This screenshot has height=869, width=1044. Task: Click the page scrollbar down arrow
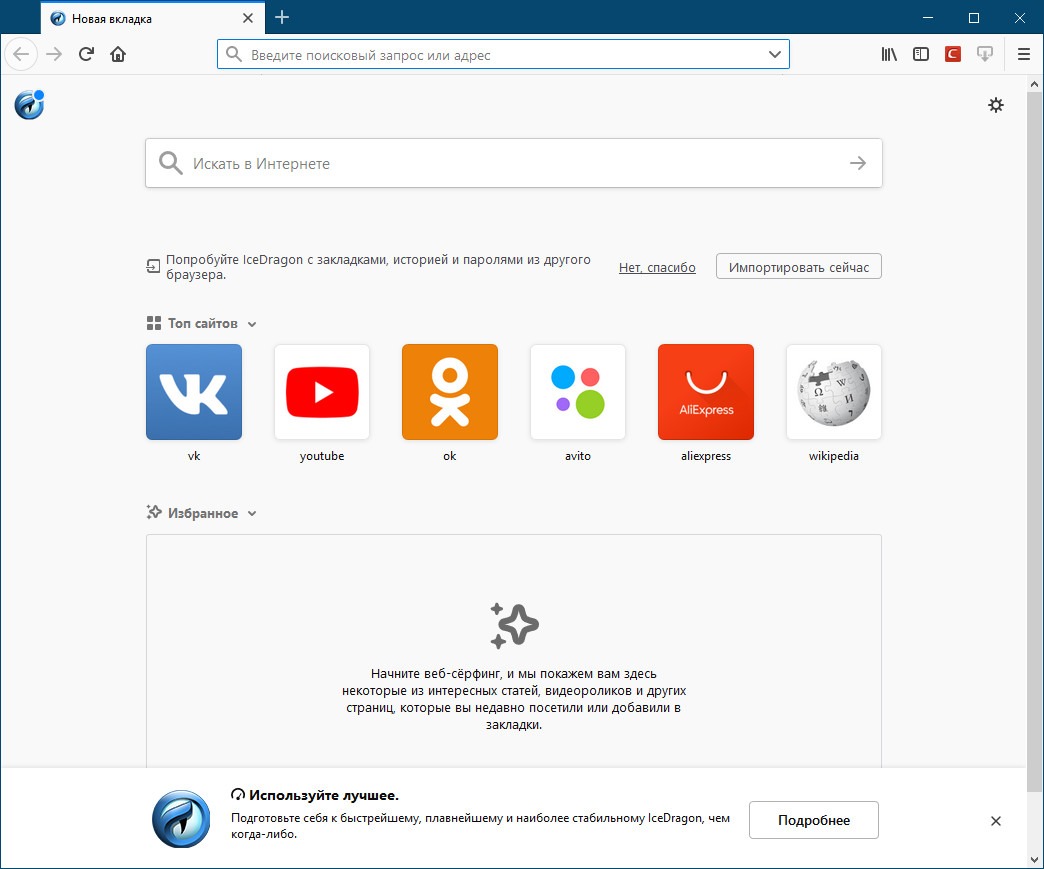click(1034, 859)
